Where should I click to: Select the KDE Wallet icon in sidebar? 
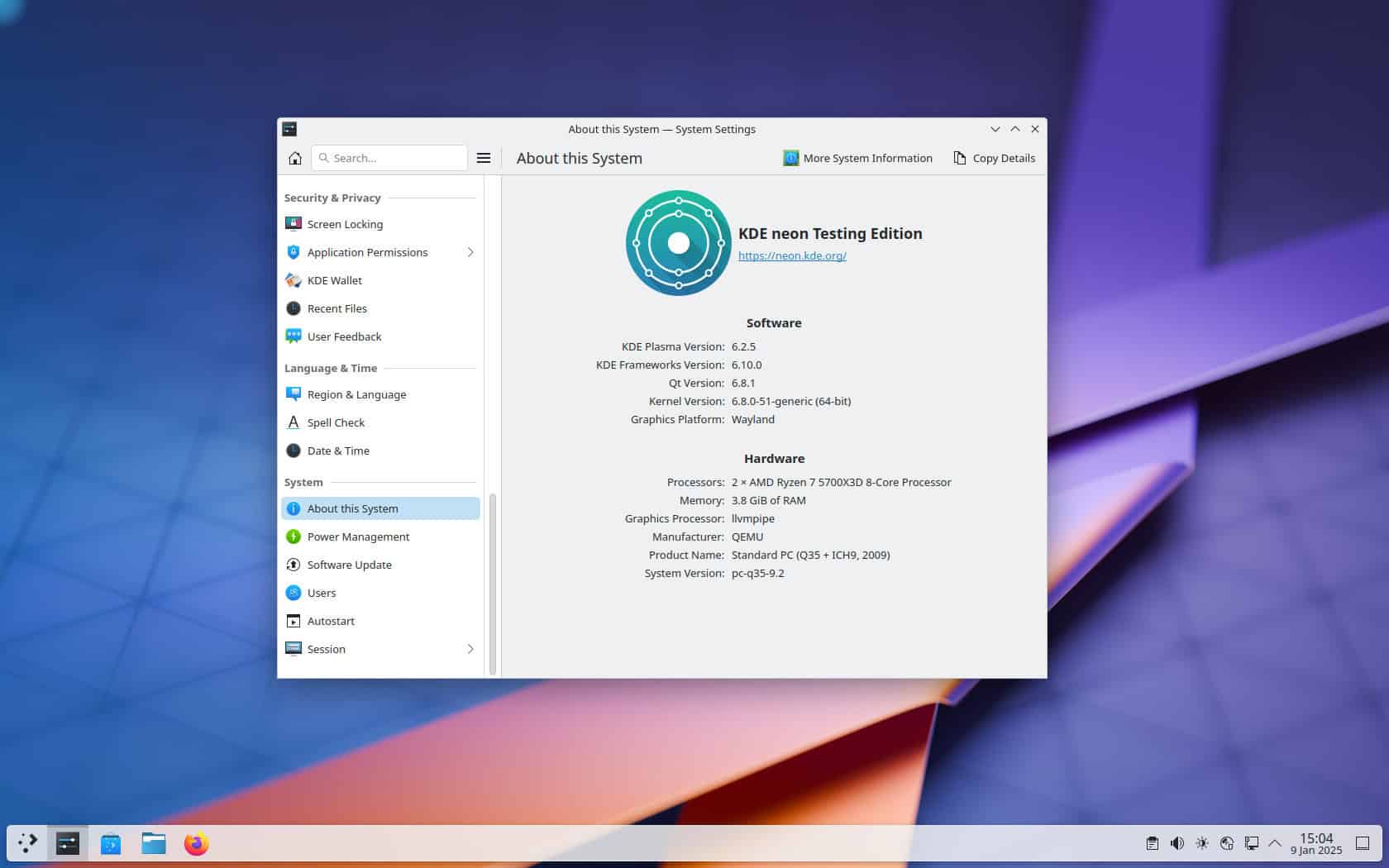tap(294, 280)
